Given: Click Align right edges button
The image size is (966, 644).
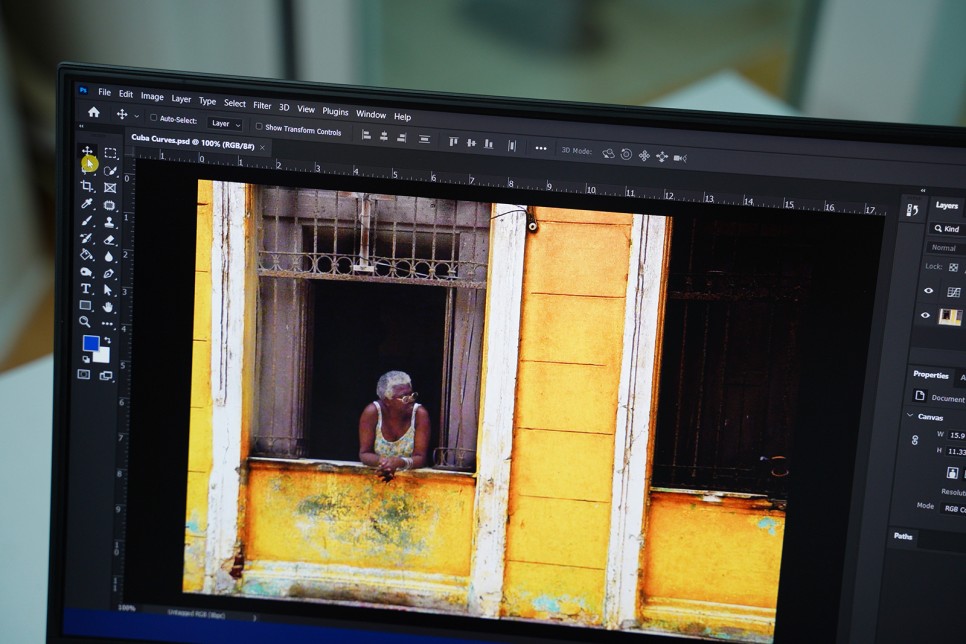Looking at the screenshot, I should coord(402,137).
